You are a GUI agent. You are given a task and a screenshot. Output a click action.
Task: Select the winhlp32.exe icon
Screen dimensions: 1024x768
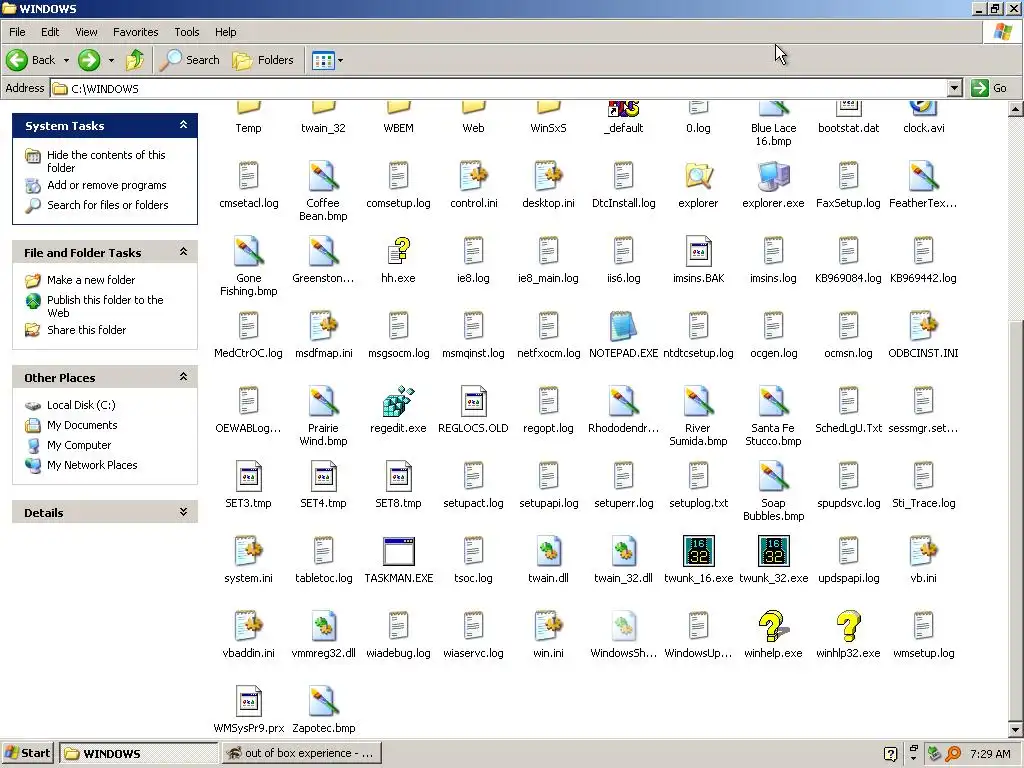click(848, 626)
